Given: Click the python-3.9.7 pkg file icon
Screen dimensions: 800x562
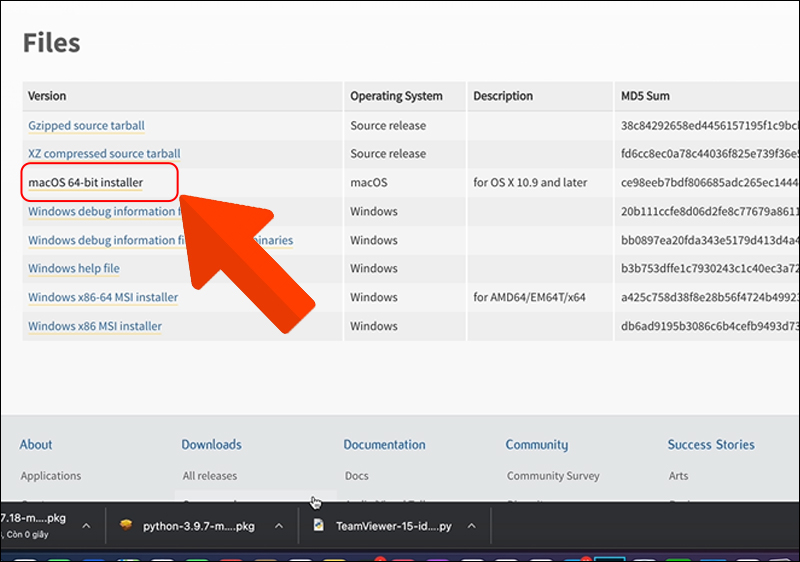Looking at the screenshot, I should [125, 525].
